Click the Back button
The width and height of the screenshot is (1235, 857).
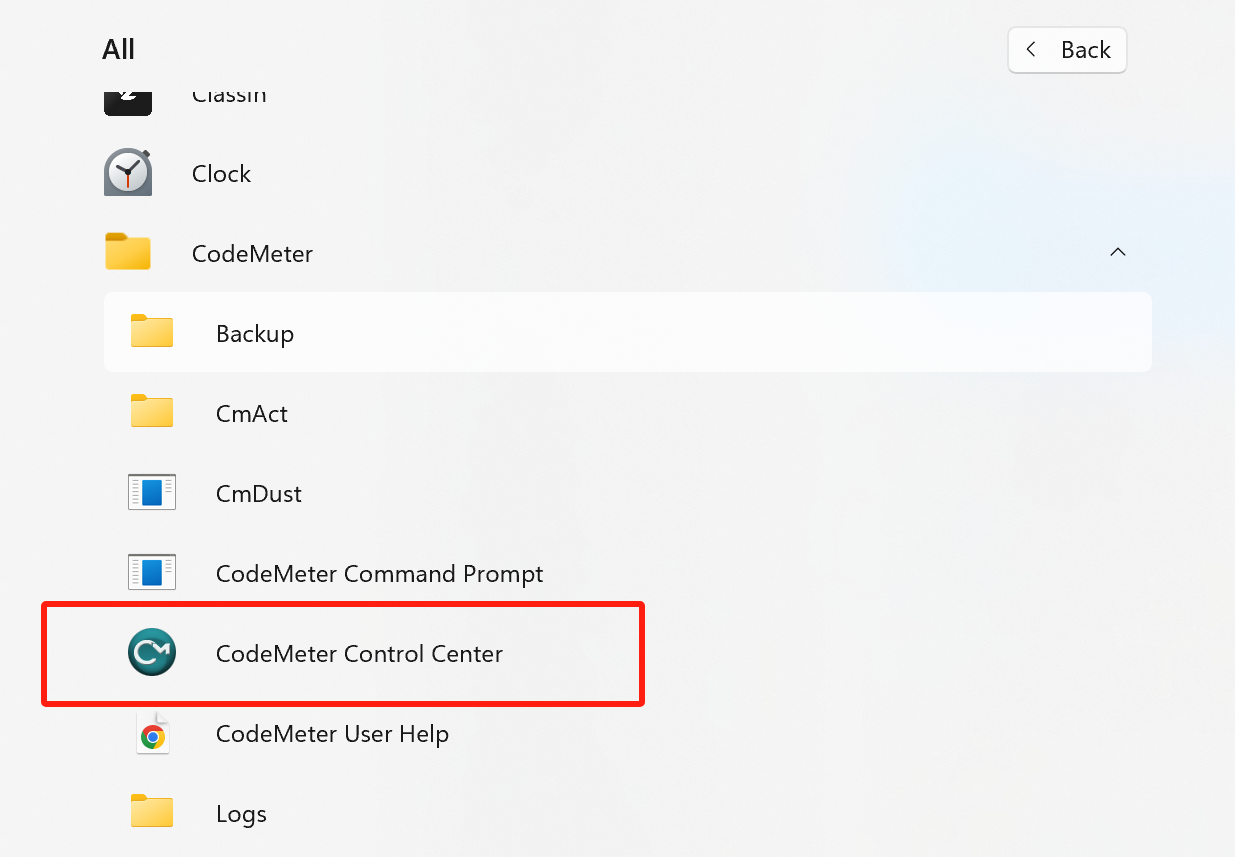pos(1067,49)
